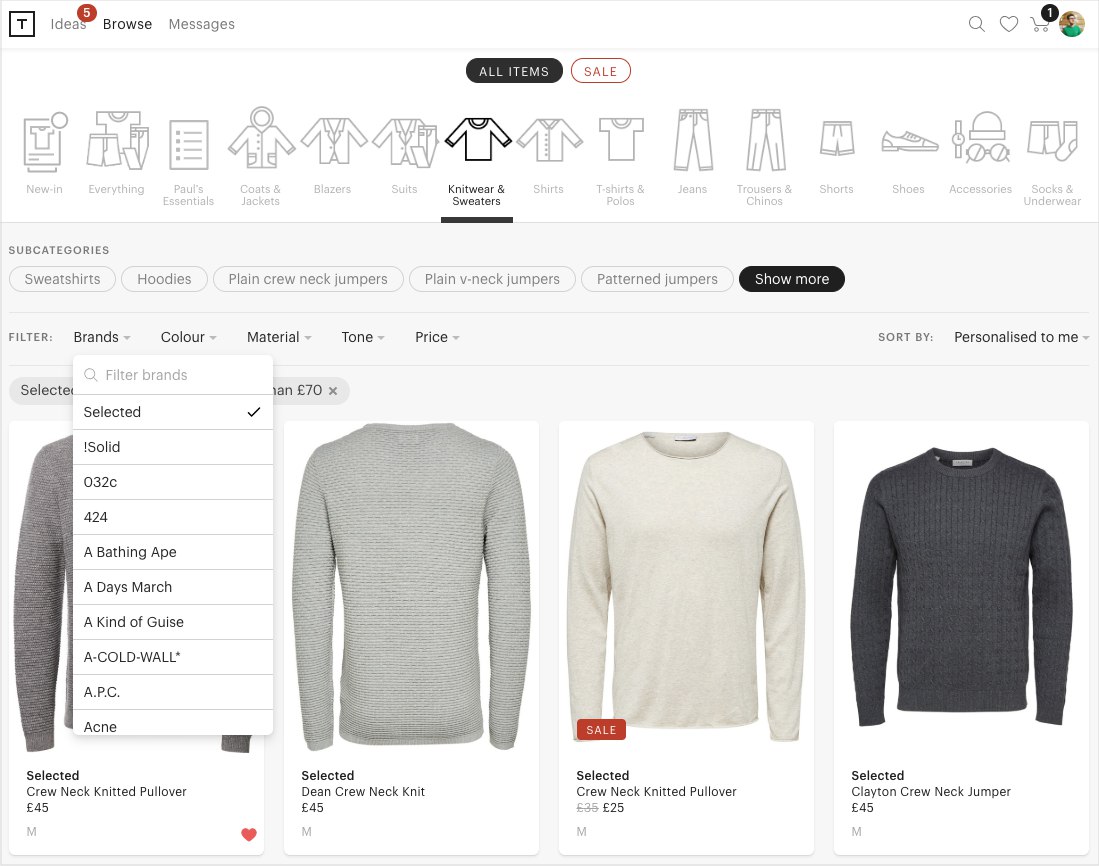Go to the Messages tab
The width and height of the screenshot is (1099, 866).
point(201,24)
